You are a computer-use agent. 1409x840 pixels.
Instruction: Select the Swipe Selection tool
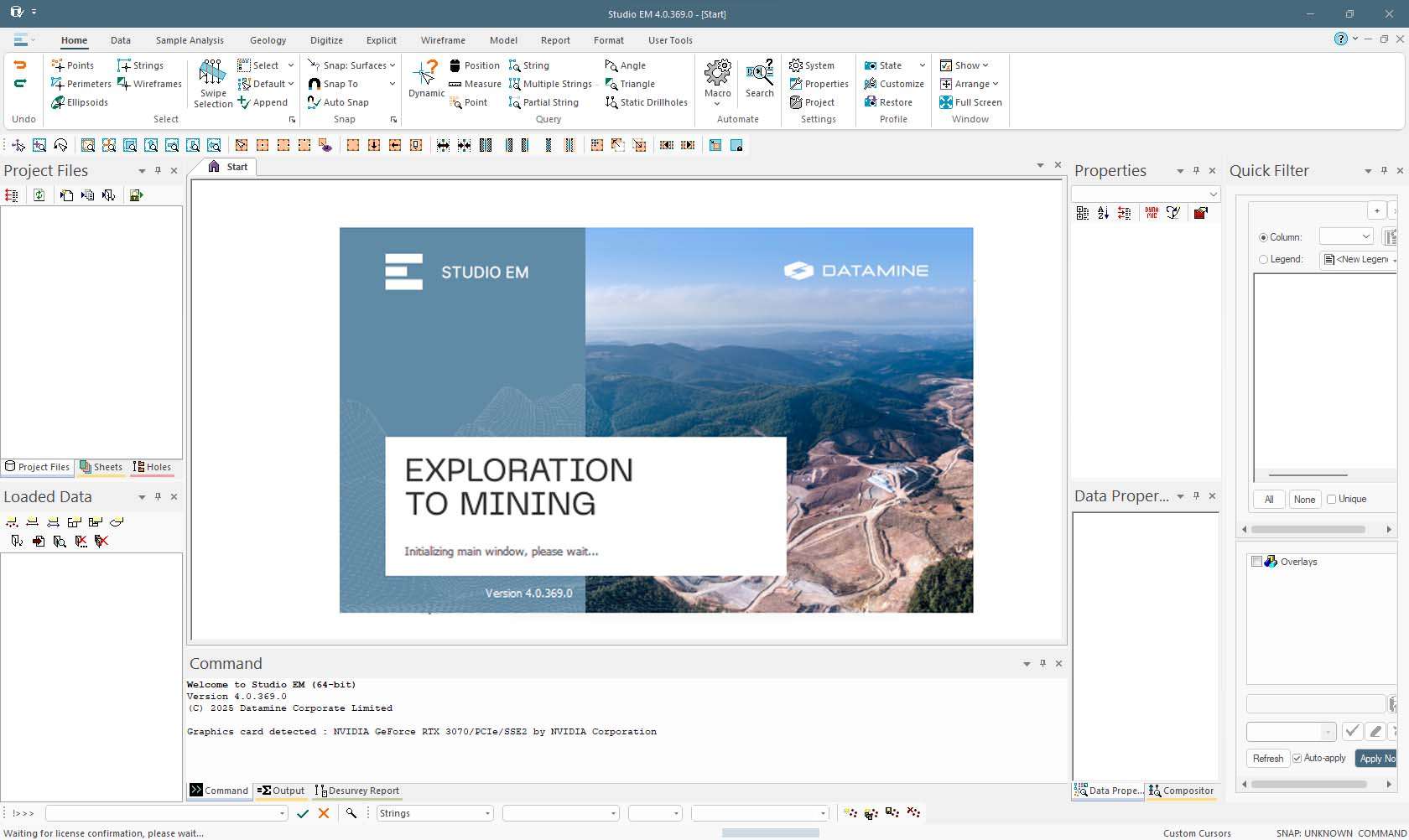[211, 83]
